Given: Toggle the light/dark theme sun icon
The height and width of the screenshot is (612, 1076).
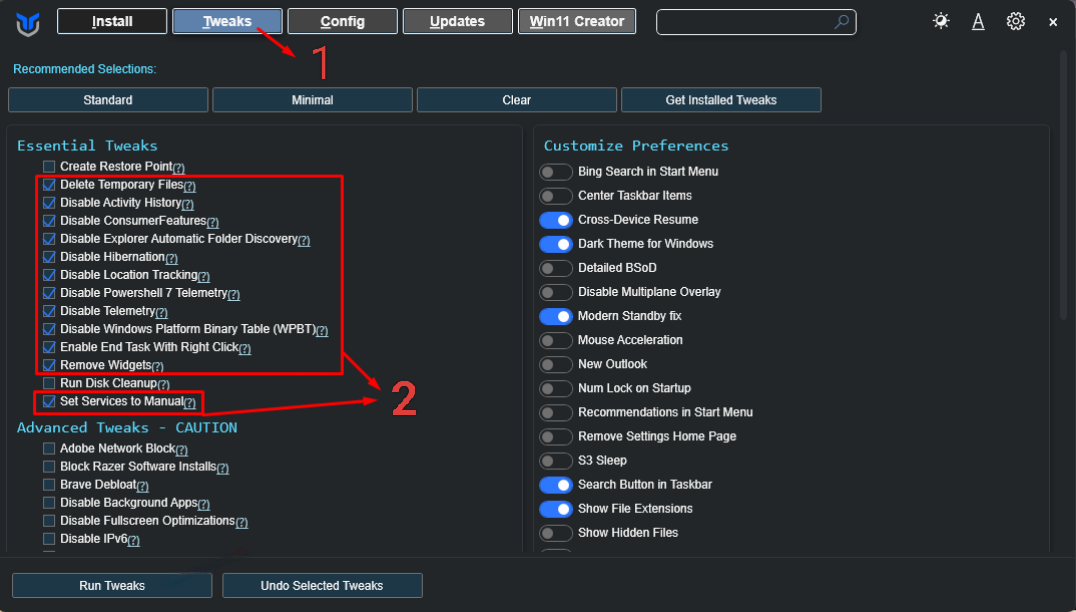Looking at the screenshot, I should (x=941, y=21).
